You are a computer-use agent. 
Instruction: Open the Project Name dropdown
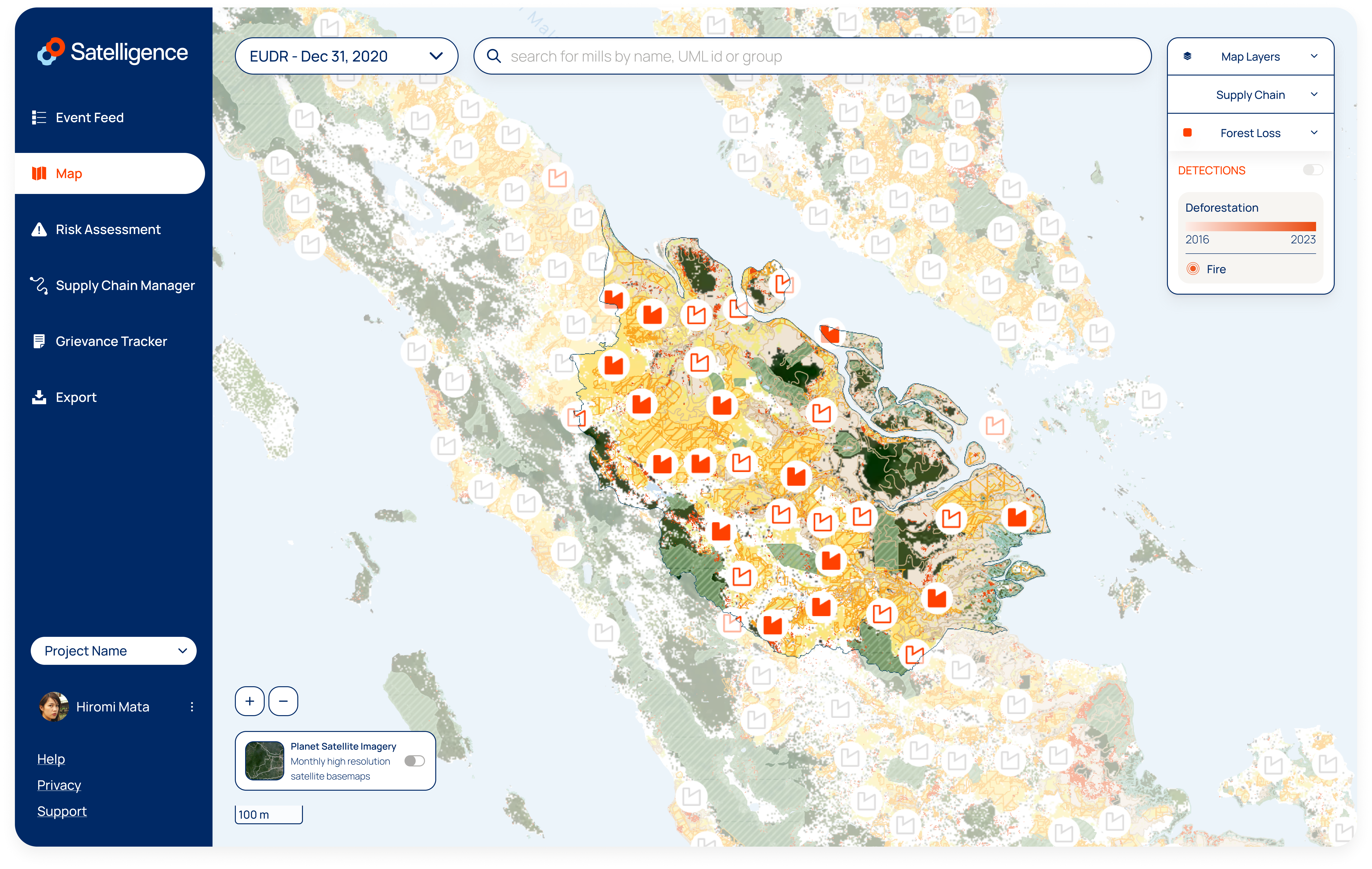(x=113, y=651)
